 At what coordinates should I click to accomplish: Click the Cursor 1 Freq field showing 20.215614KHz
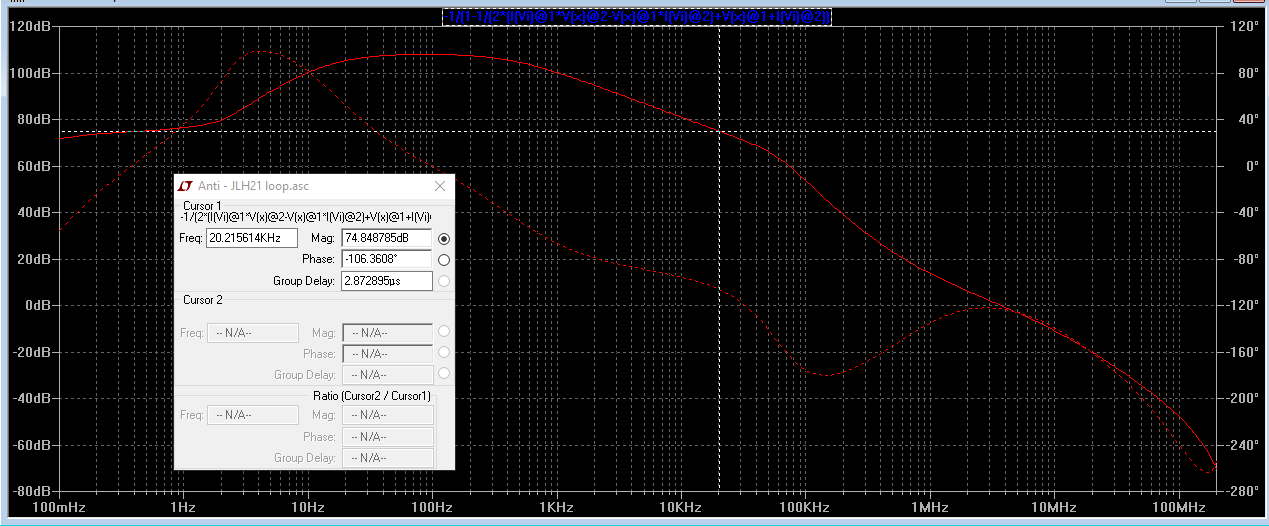point(252,238)
